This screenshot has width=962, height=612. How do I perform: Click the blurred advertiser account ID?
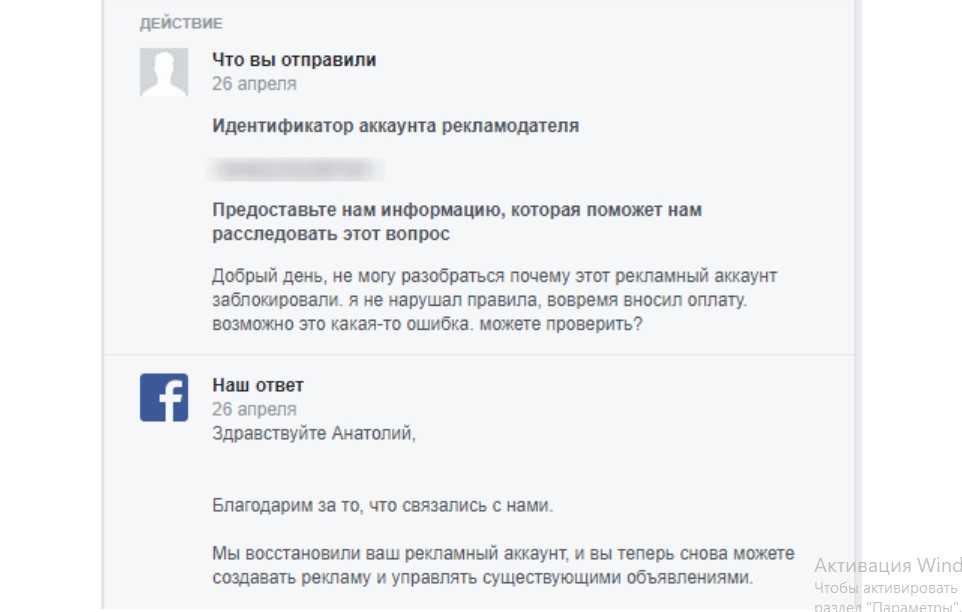pos(294,169)
